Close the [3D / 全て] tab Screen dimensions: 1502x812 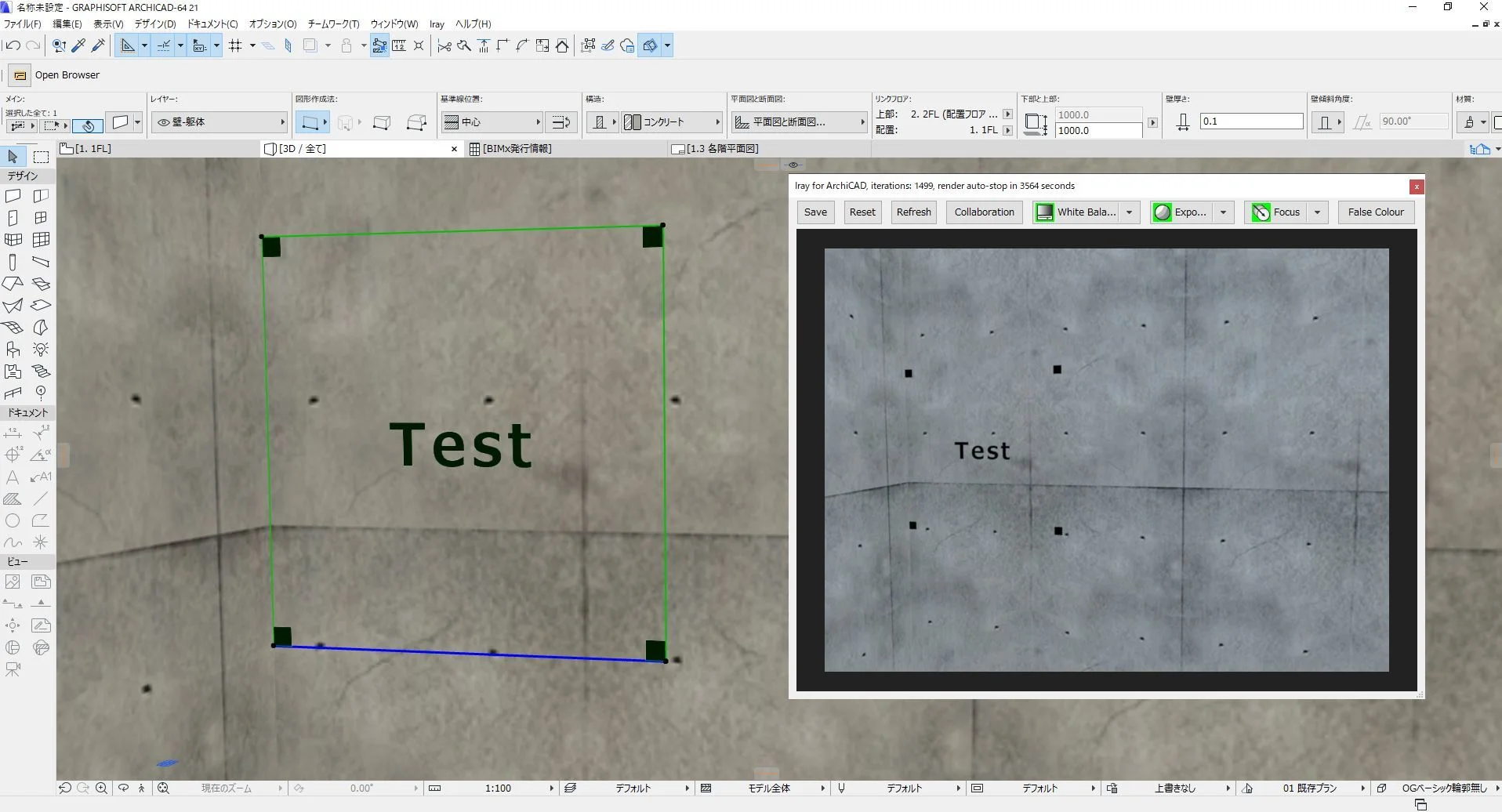click(x=454, y=149)
